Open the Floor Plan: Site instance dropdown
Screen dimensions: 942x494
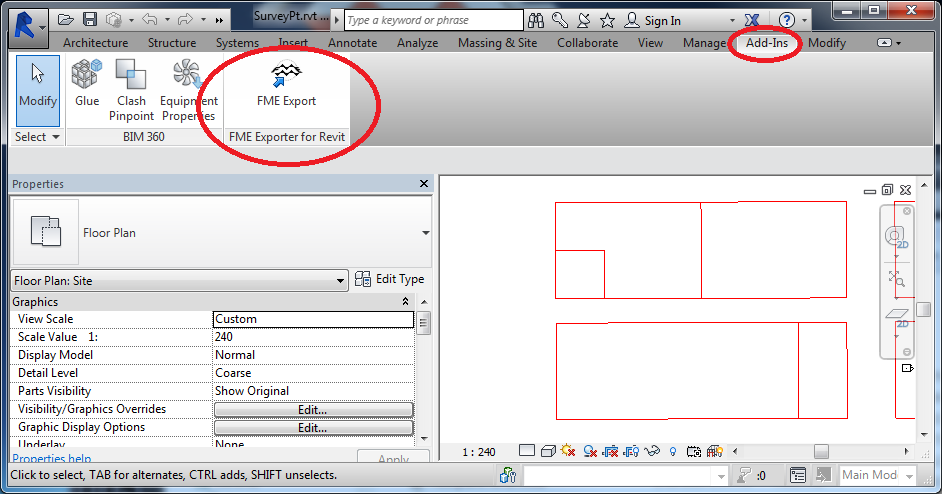tap(340, 281)
